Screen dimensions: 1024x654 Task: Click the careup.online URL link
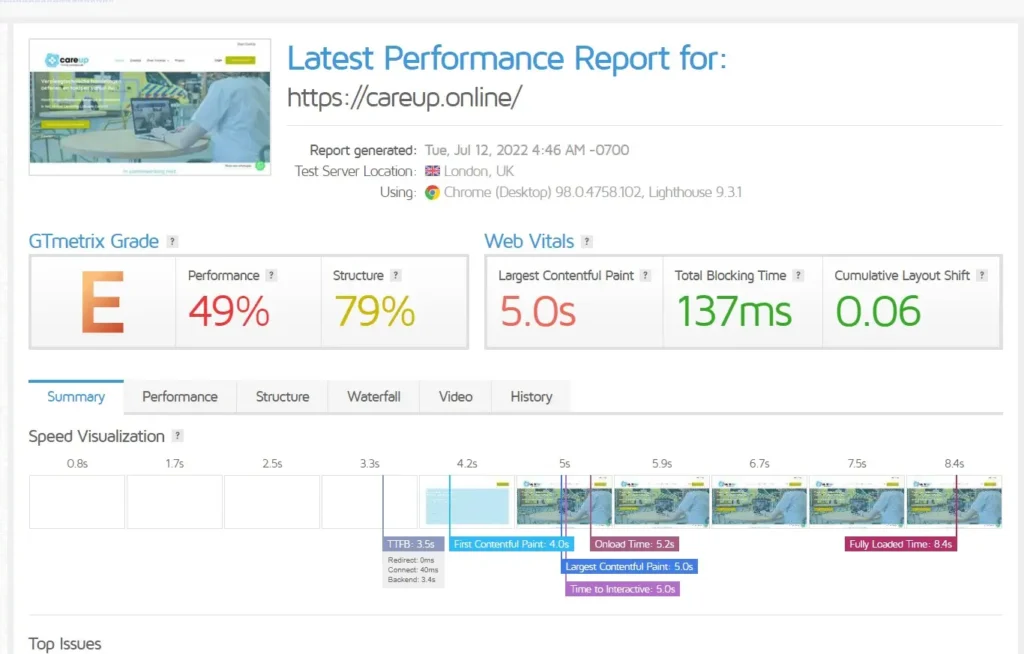(405, 97)
